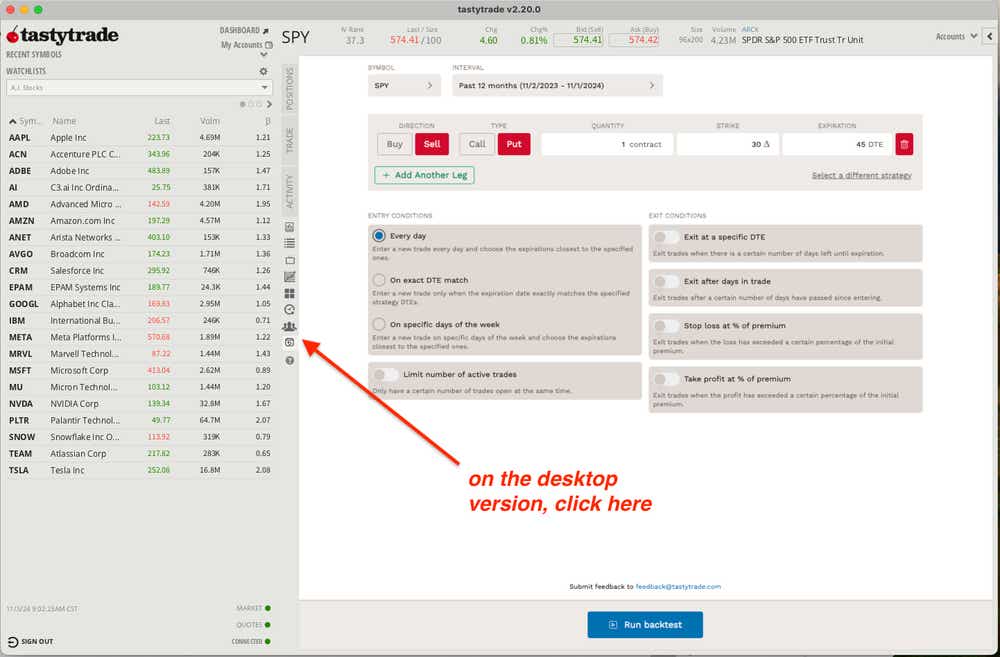Set leg direction to Buy
Image resolution: width=1000 pixels, height=657 pixels.
pos(395,144)
